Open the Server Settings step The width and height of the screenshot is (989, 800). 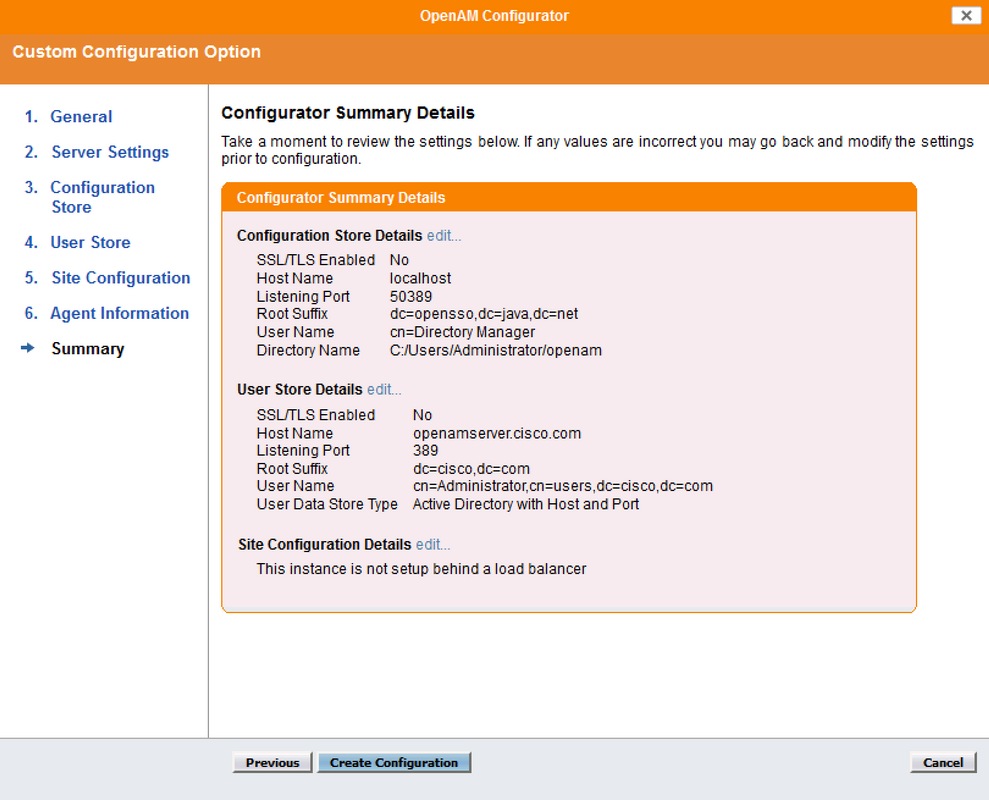point(110,152)
